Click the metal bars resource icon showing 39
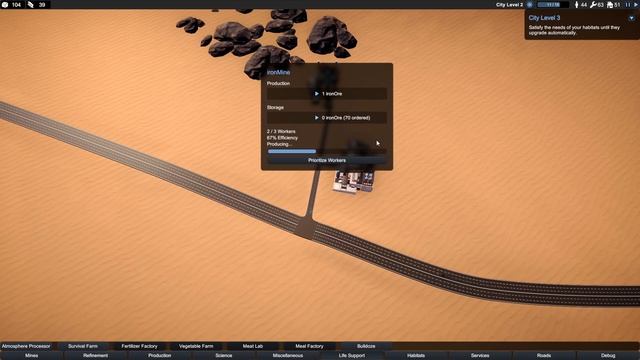The image size is (640, 360). (31, 4)
